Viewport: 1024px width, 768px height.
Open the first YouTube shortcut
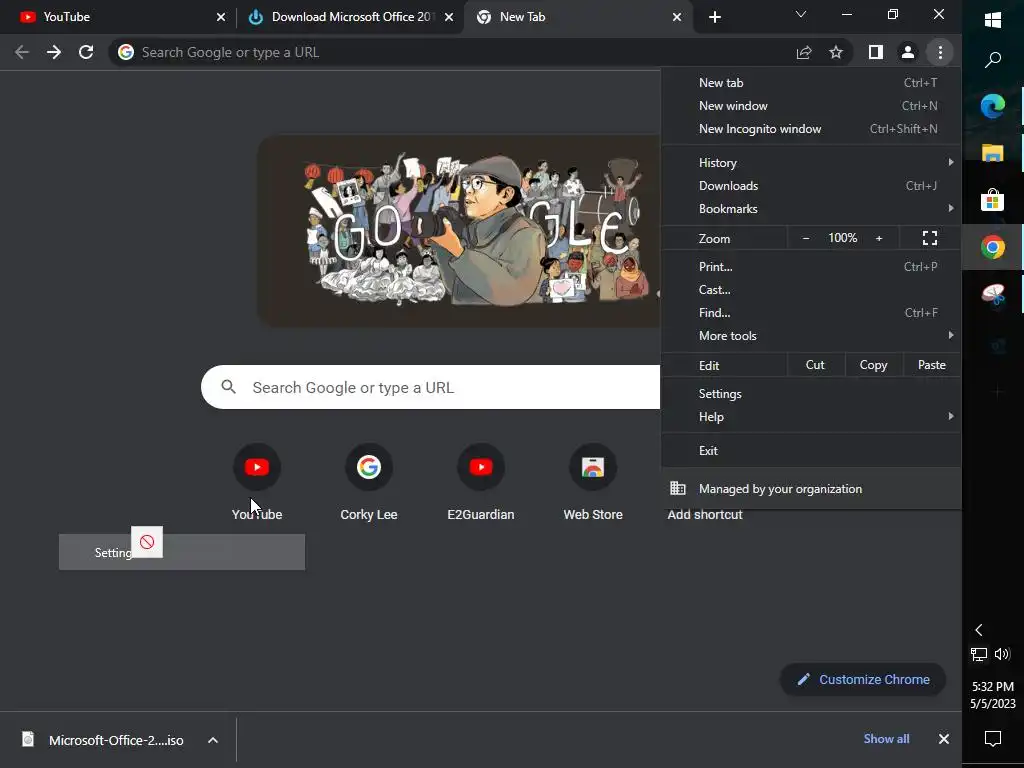click(x=257, y=482)
